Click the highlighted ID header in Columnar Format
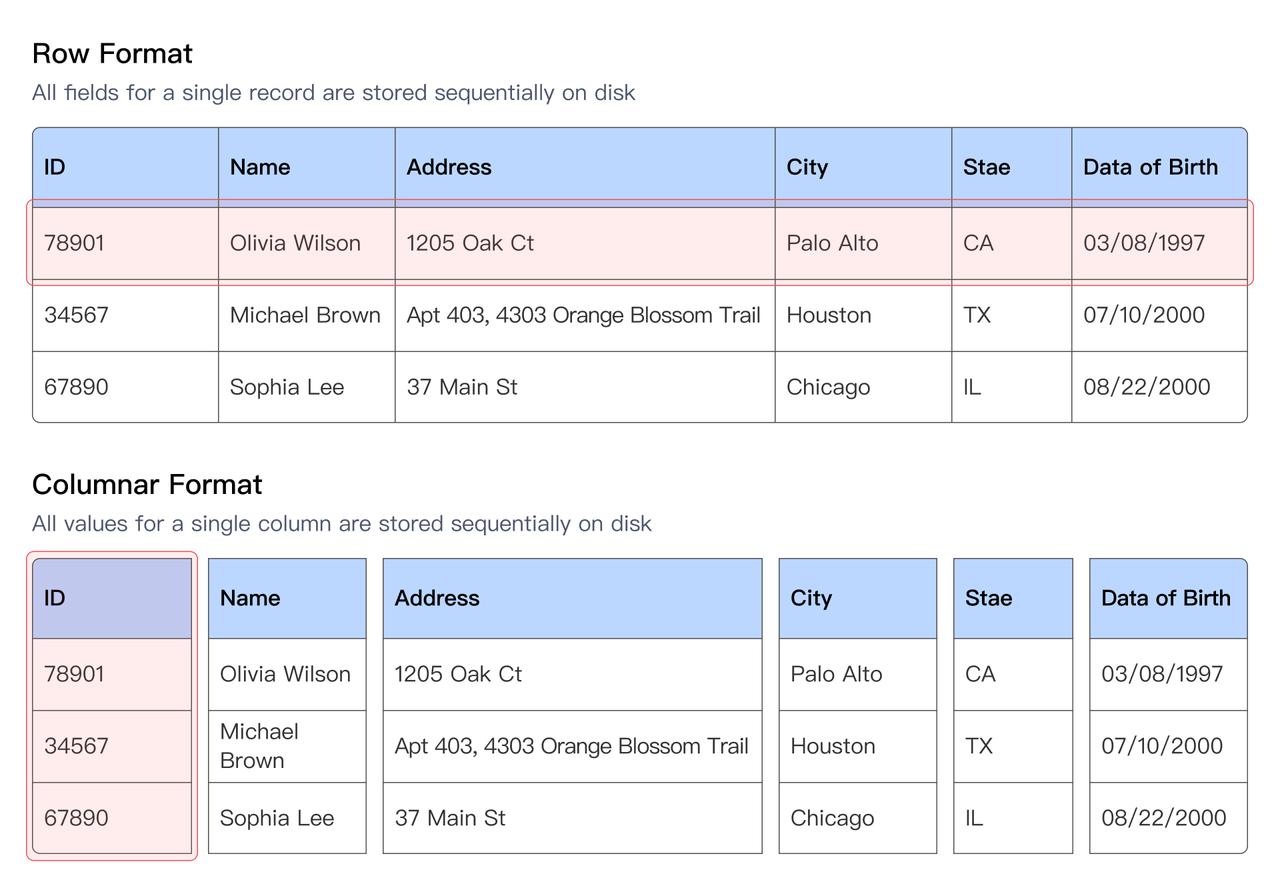 (55, 598)
